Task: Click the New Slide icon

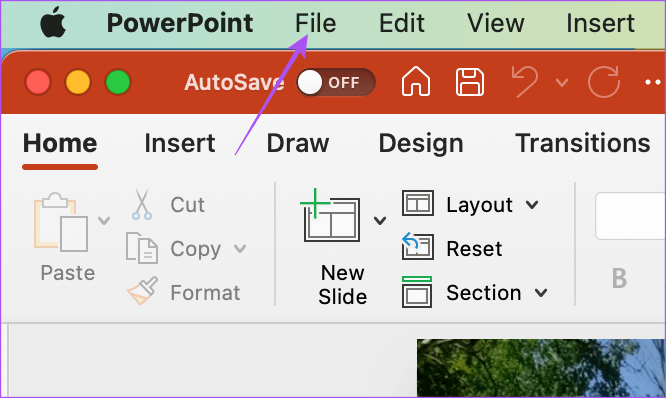Action: pyautogui.click(x=331, y=216)
